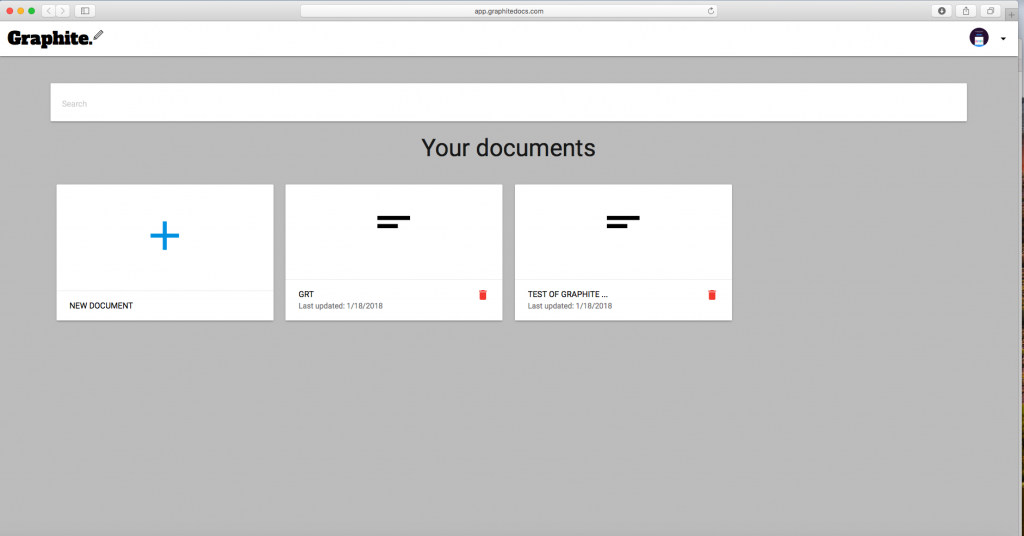Image resolution: width=1024 pixels, height=536 pixels.
Task: Delete the GRT document with trash icon
Action: [x=483, y=295]
